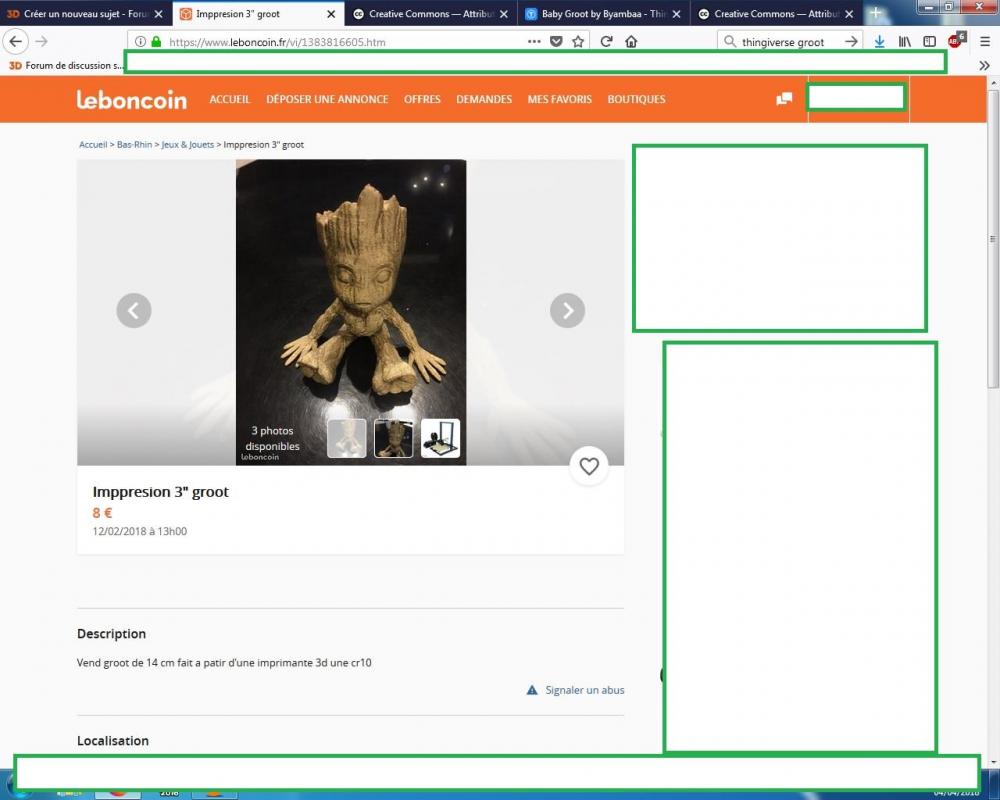Viewport: 1000px width, 800px height.
Task: Show previous photo with left arrow
Action: [134, 311]
